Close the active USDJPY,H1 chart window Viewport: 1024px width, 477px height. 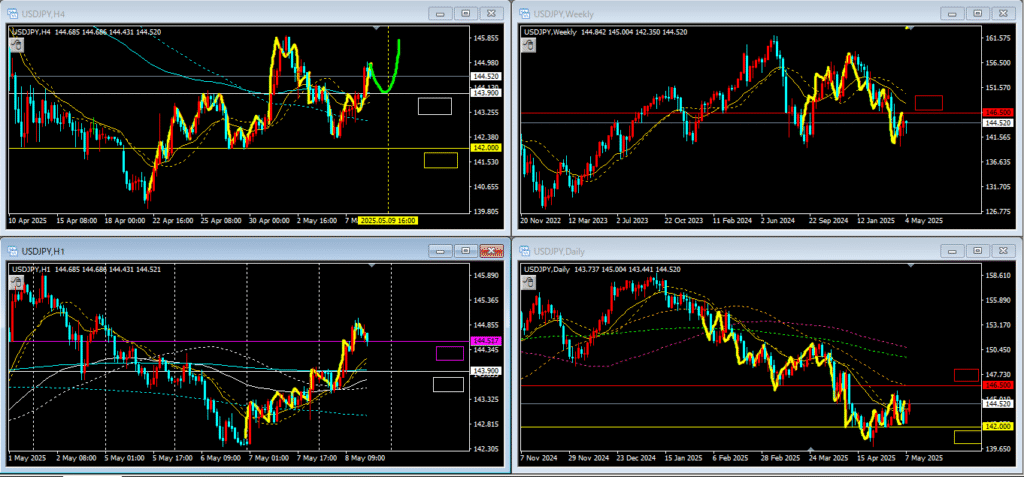[x=491, y=251]
